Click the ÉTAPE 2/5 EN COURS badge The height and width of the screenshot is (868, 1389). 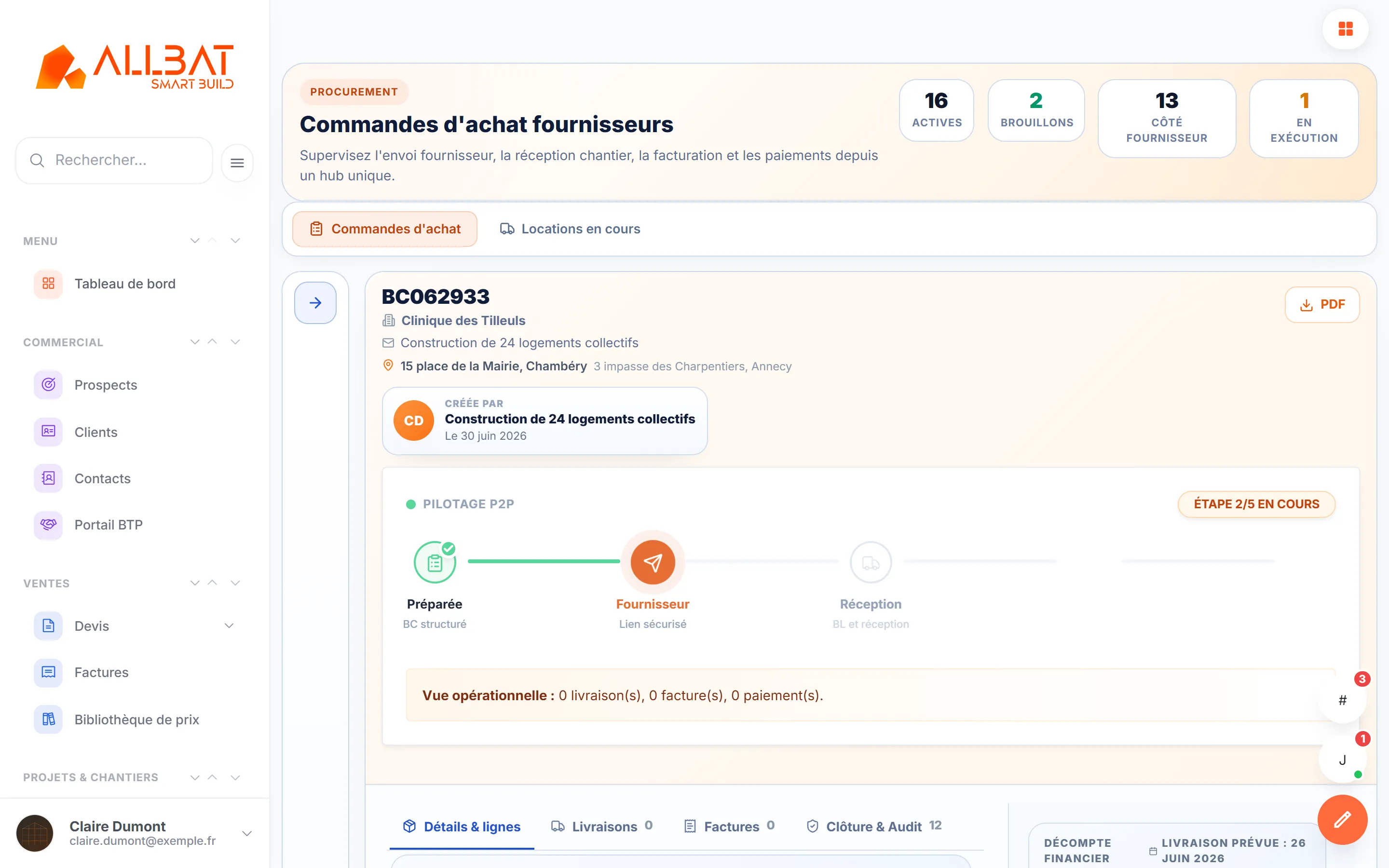[1256, 504]
